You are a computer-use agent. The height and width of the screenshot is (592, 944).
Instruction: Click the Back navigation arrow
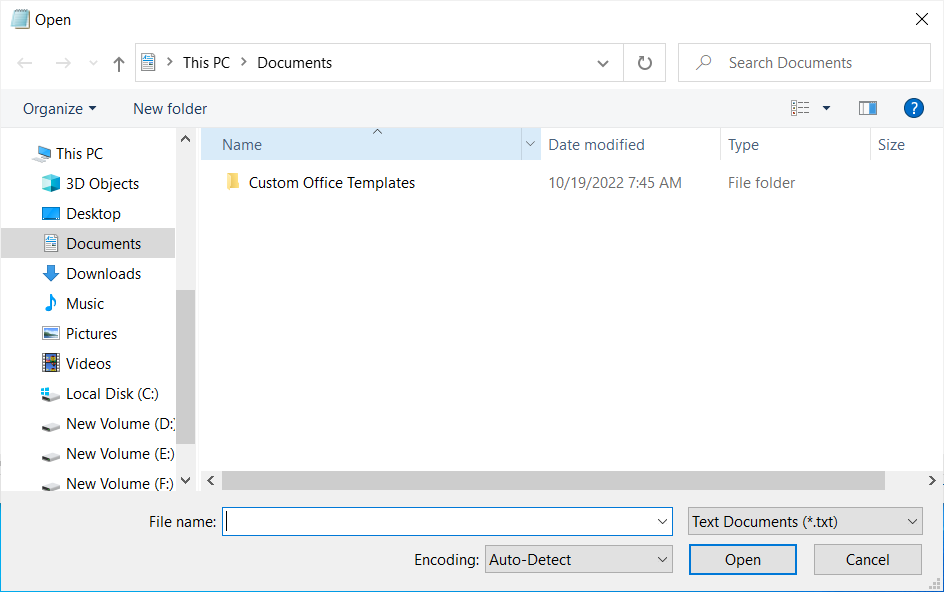point(25,63)
